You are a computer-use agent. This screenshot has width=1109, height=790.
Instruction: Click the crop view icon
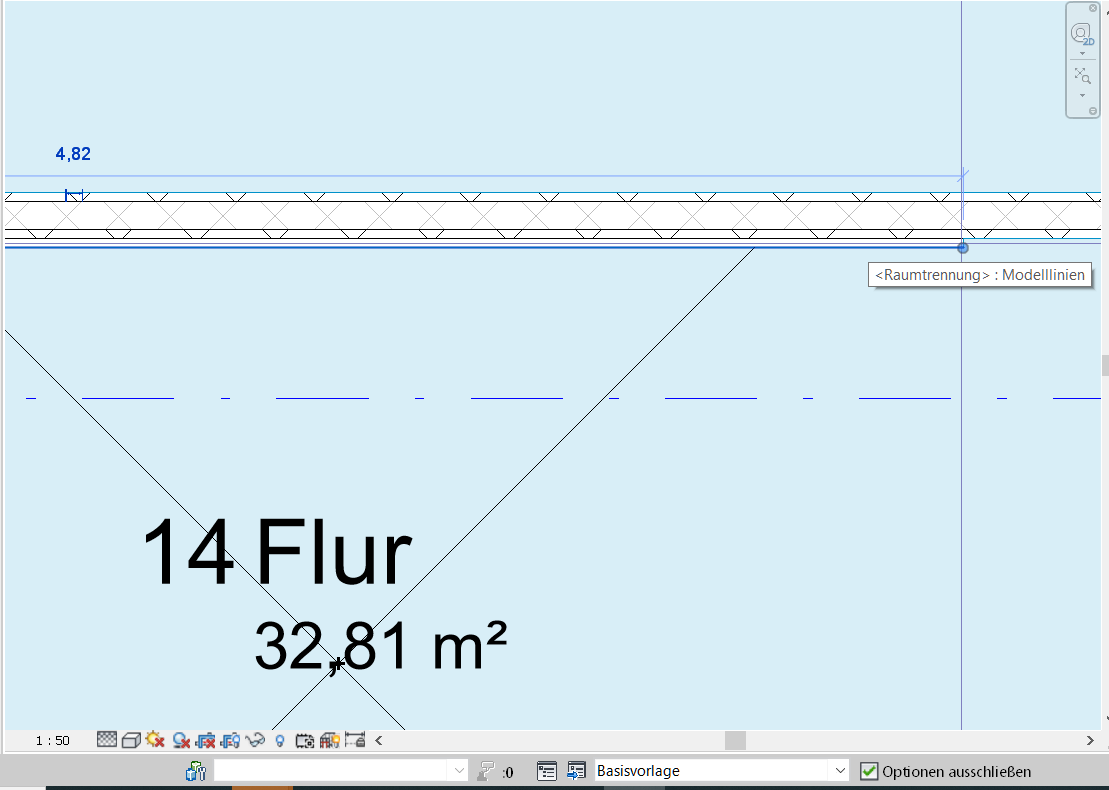(x=206, y=740)
